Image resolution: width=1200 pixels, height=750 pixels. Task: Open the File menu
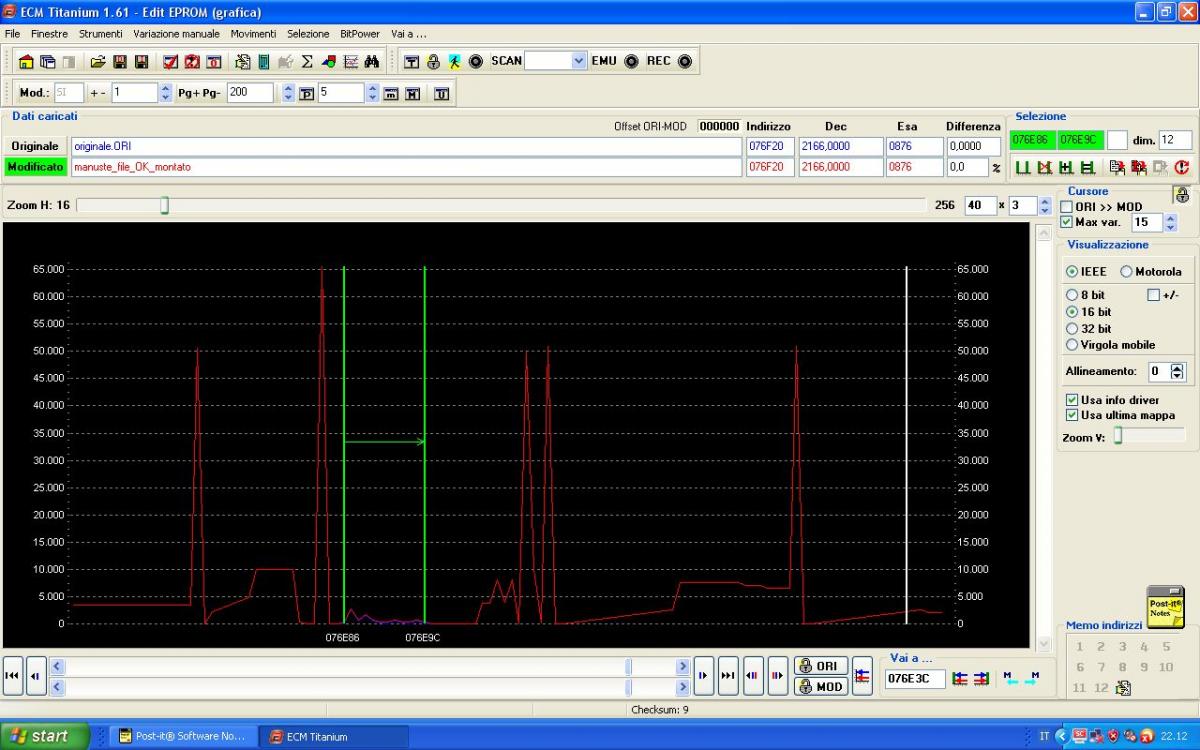tap(12, 34)
